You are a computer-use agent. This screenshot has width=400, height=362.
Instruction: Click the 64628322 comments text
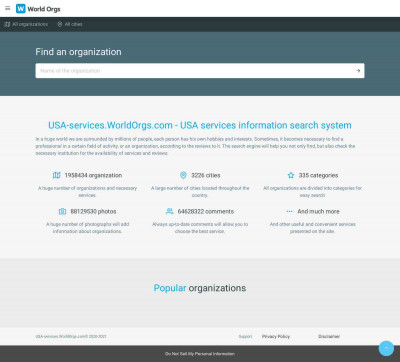coord(206,211)
